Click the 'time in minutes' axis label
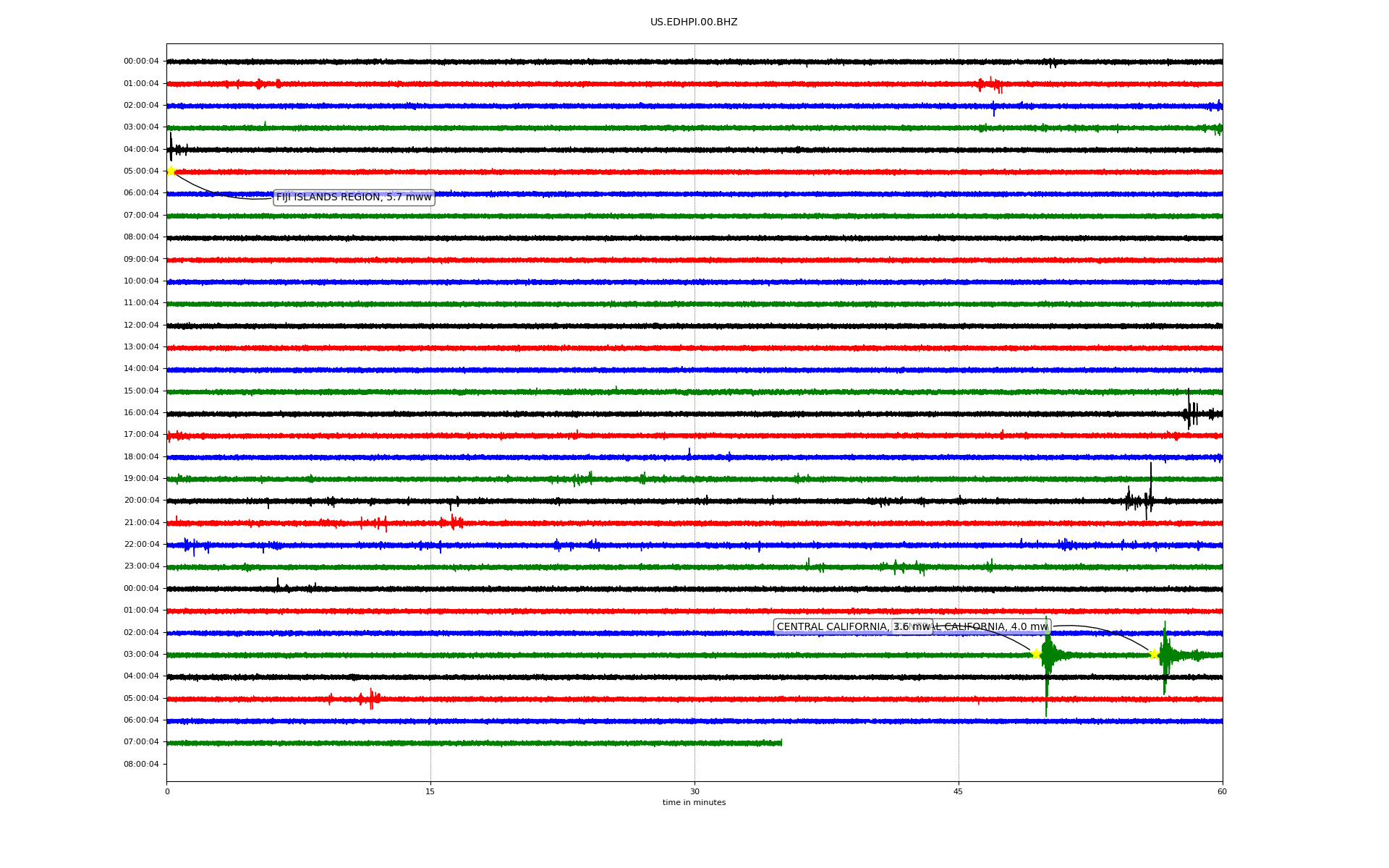1389x868 pixels. [694, 803]
